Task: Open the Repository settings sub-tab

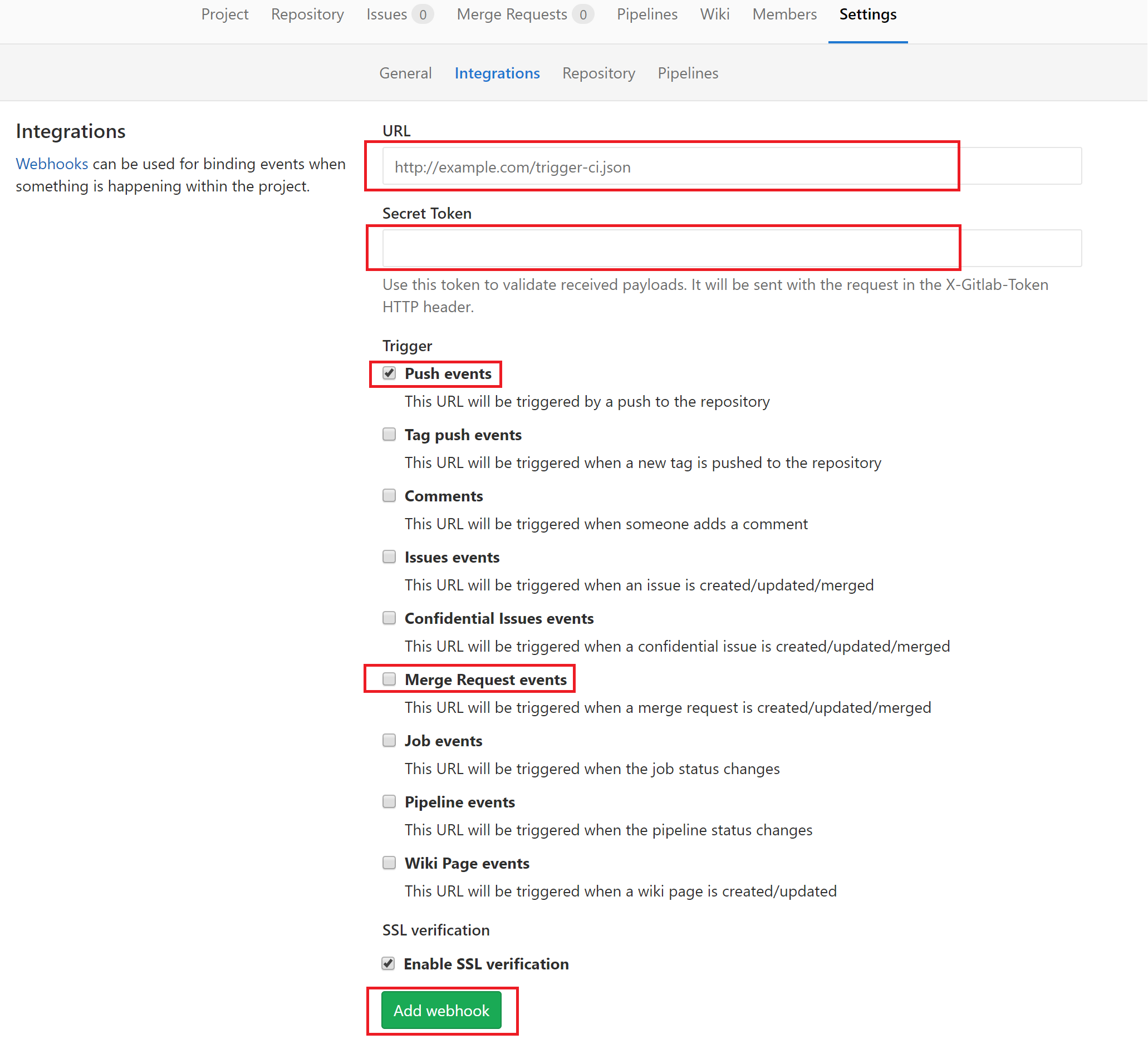Action: click(x=598, y=73)
